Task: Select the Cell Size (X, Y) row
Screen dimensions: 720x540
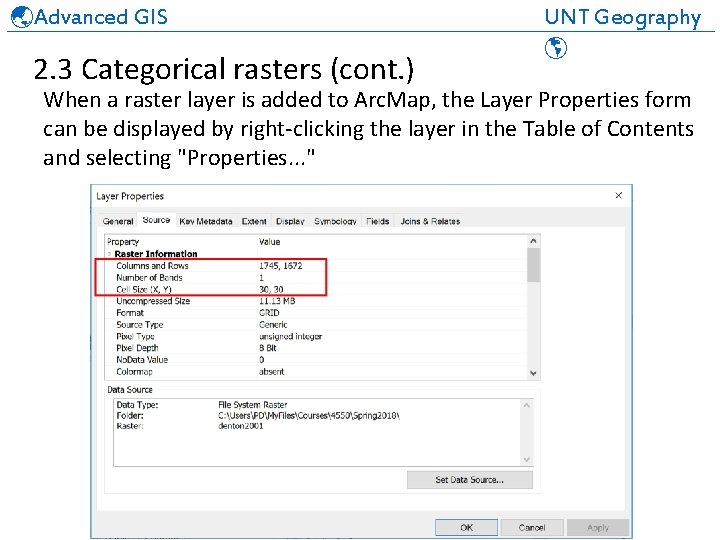Action: (x=315, y=289)
